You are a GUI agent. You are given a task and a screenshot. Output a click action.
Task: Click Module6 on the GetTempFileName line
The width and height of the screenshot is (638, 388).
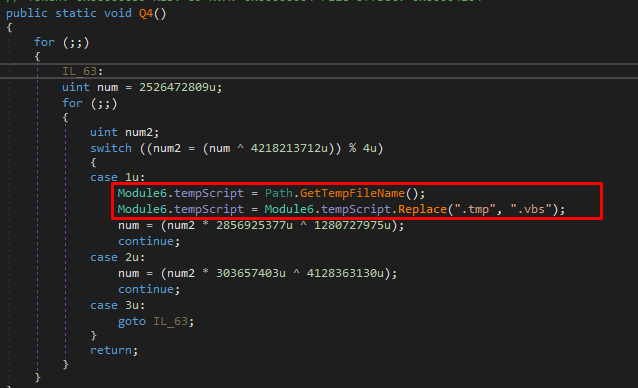(x=142, y=193)
